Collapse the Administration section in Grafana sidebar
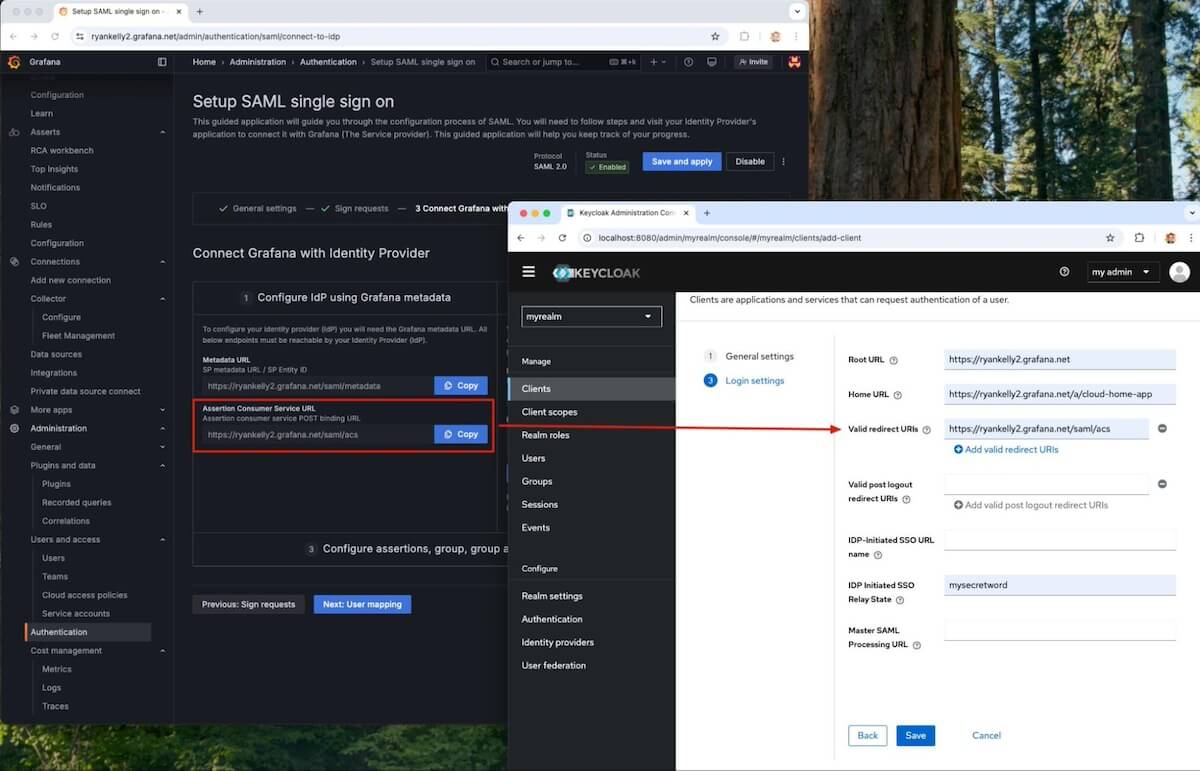 click(x=162, y=428)
